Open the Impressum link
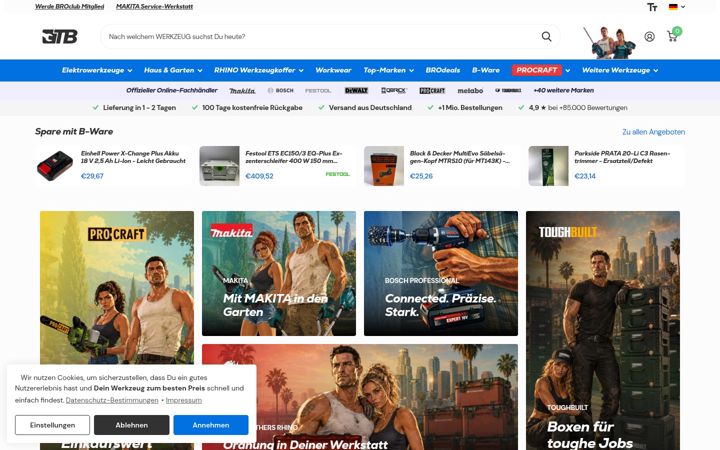720x450 pixels. point(184,400)
